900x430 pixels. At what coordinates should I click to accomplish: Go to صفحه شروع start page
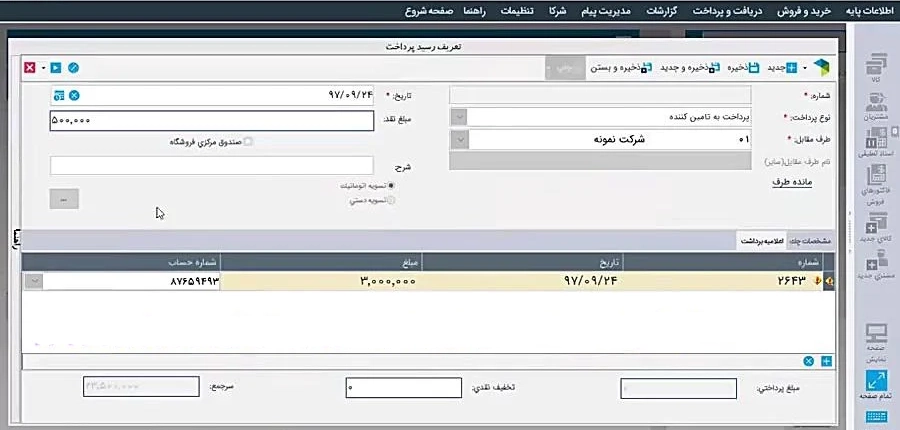pyautogui.click(x=429, y=11)
